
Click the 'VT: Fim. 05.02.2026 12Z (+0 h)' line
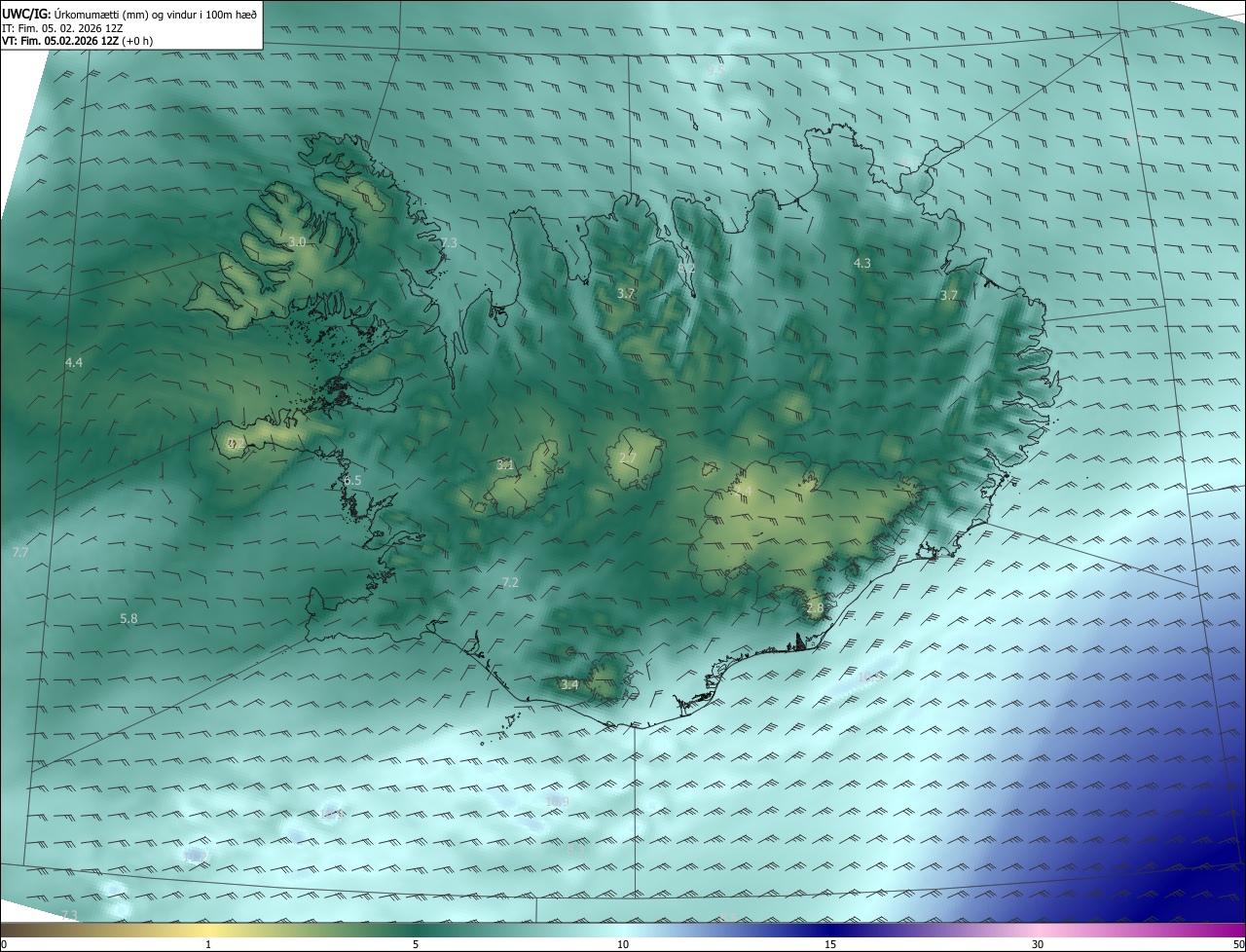[77, 41]
